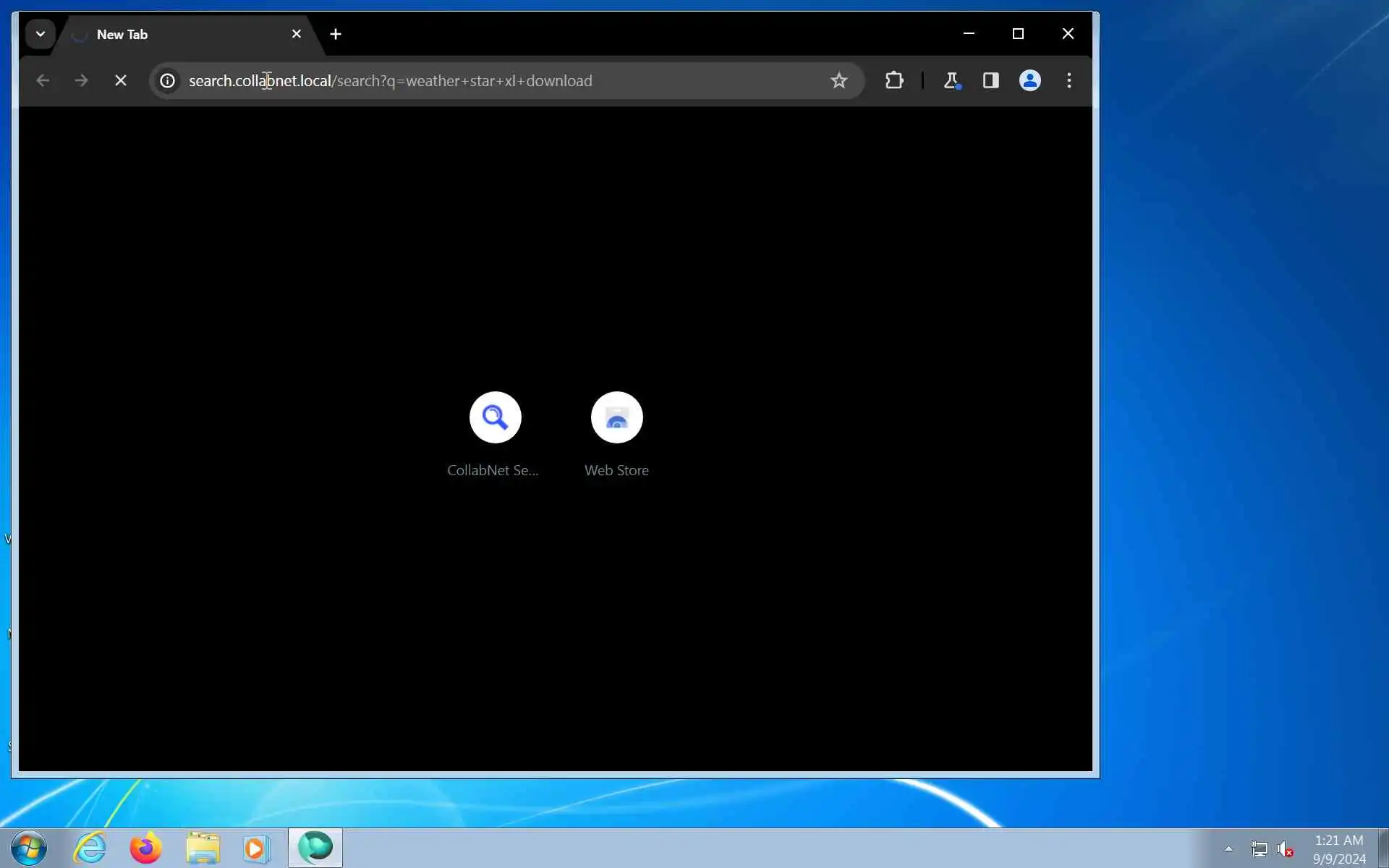
Task: Open Windows Start menu
Action: coord(29,848)
